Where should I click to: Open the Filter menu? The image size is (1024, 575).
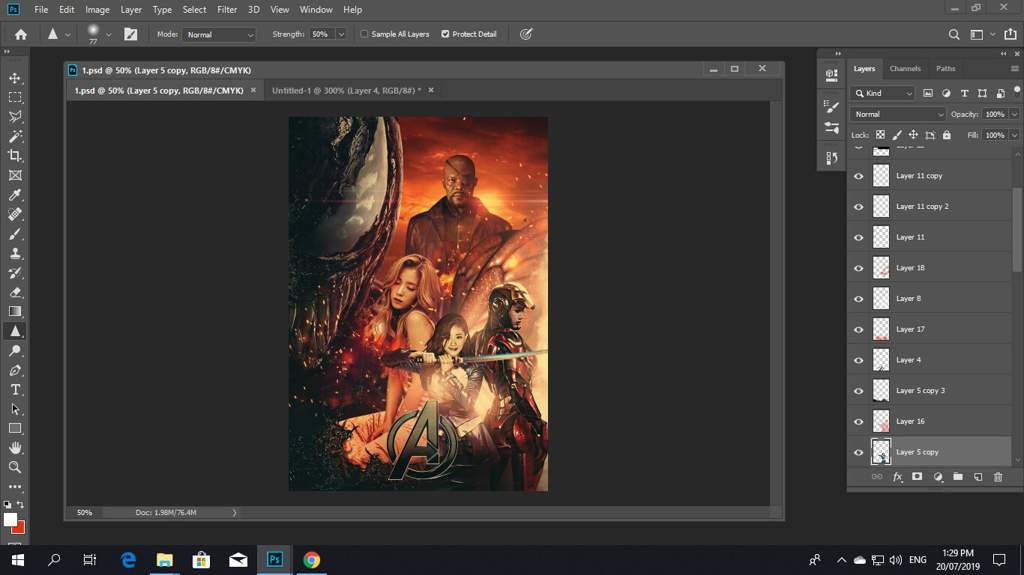pos(227,10)
